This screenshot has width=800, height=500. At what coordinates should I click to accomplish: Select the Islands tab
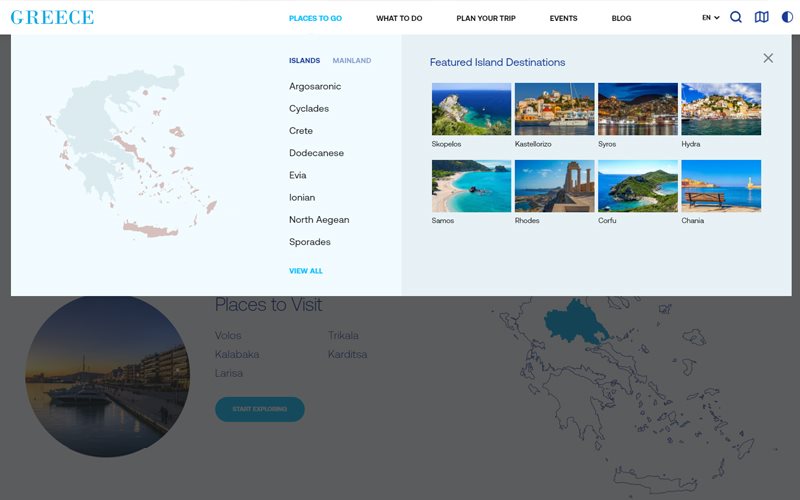coord(304,61)
